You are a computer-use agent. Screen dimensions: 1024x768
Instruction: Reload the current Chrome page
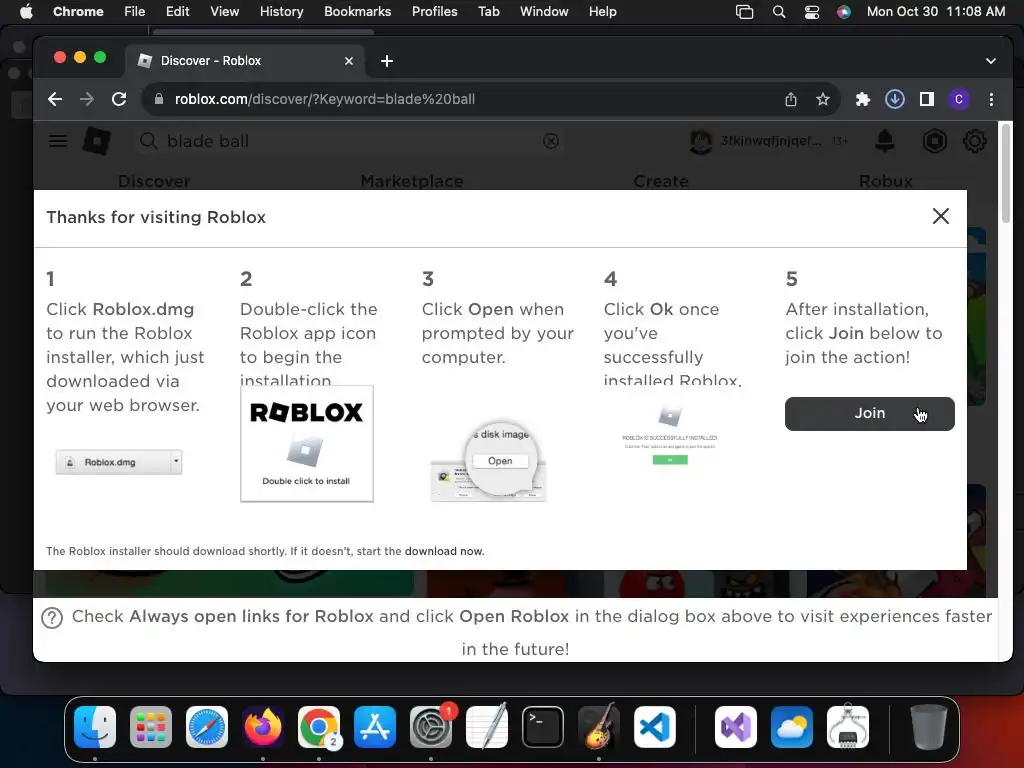(119, 99)
